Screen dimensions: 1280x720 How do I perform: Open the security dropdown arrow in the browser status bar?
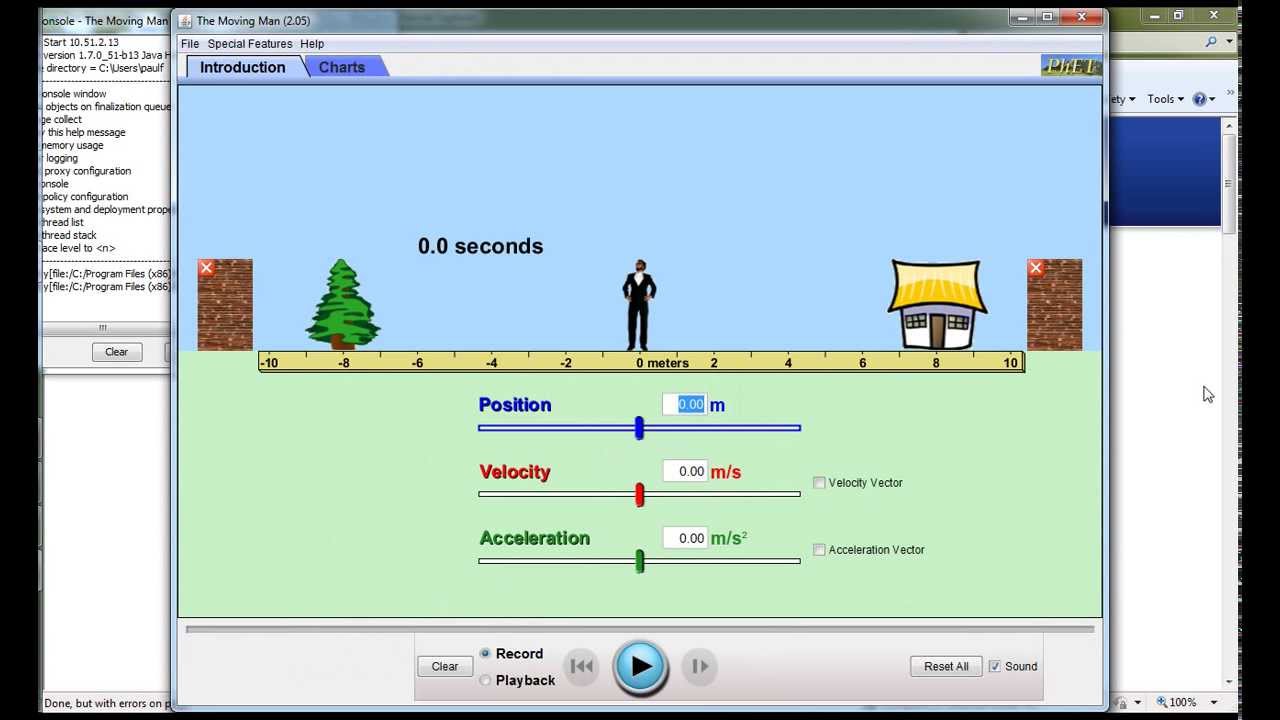(1137, 703)
